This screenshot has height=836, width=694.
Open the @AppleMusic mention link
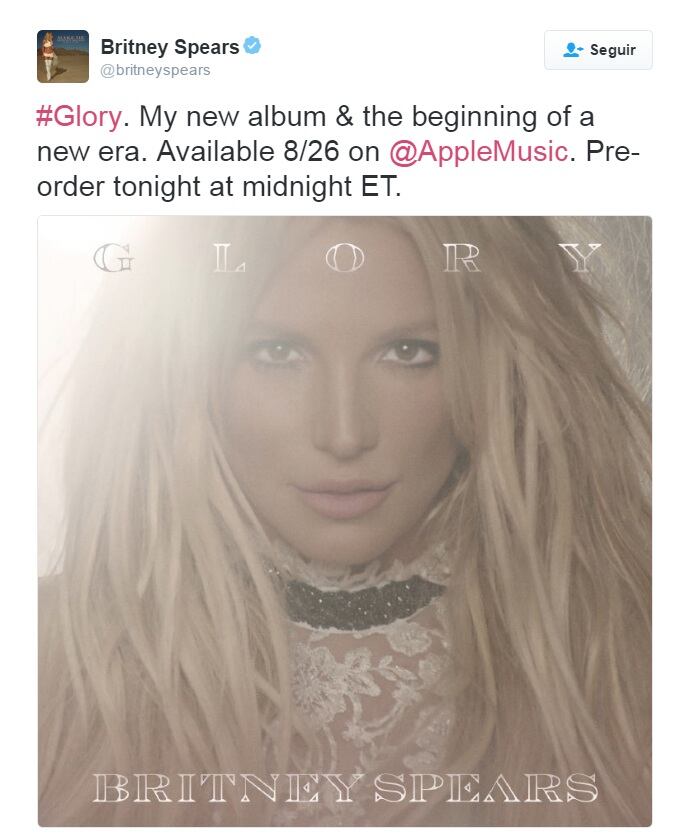479,151
